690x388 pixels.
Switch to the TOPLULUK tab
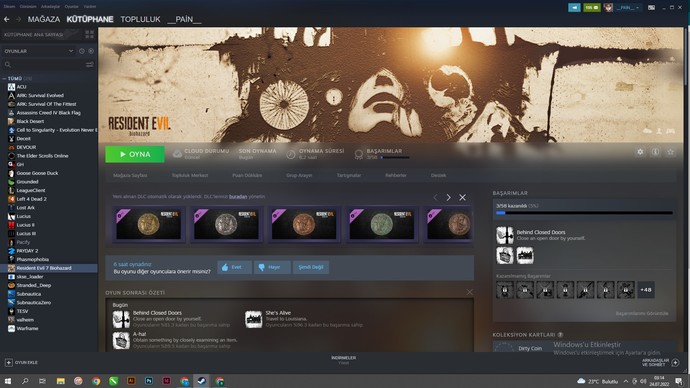coord(140,19)
